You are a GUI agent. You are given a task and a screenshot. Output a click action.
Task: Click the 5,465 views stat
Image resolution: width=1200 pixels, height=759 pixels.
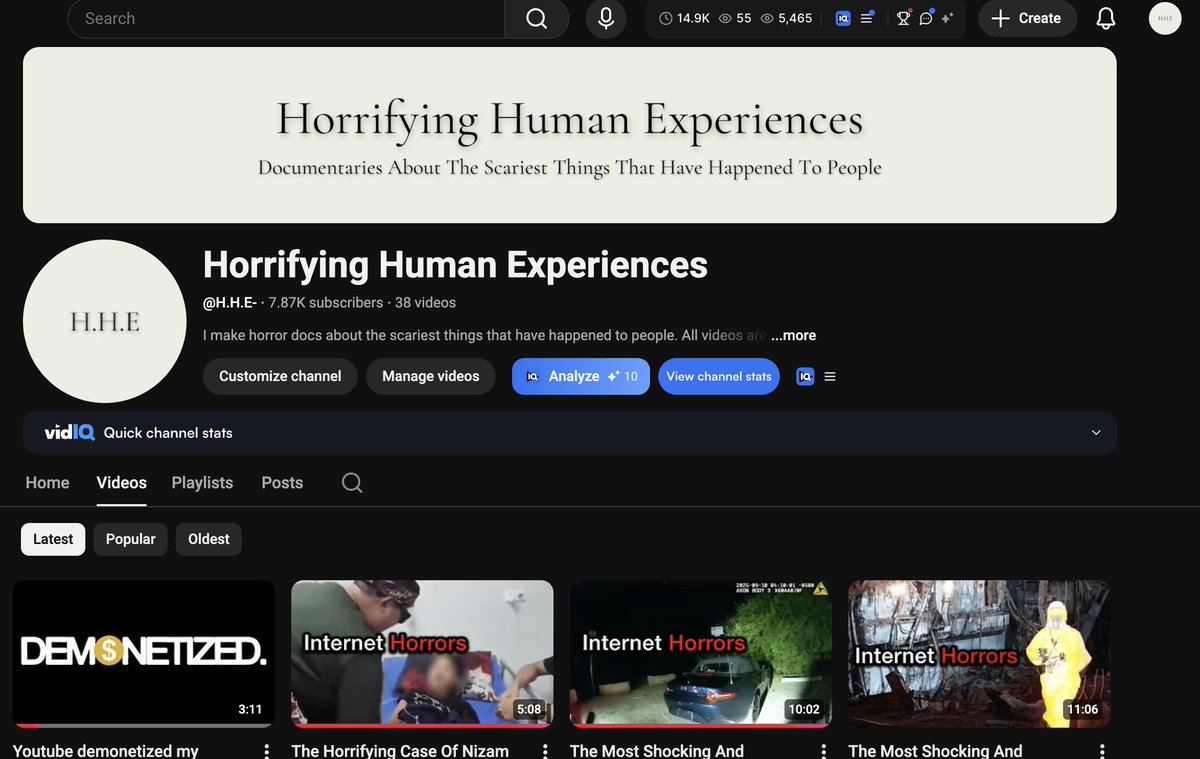(786, 18)
